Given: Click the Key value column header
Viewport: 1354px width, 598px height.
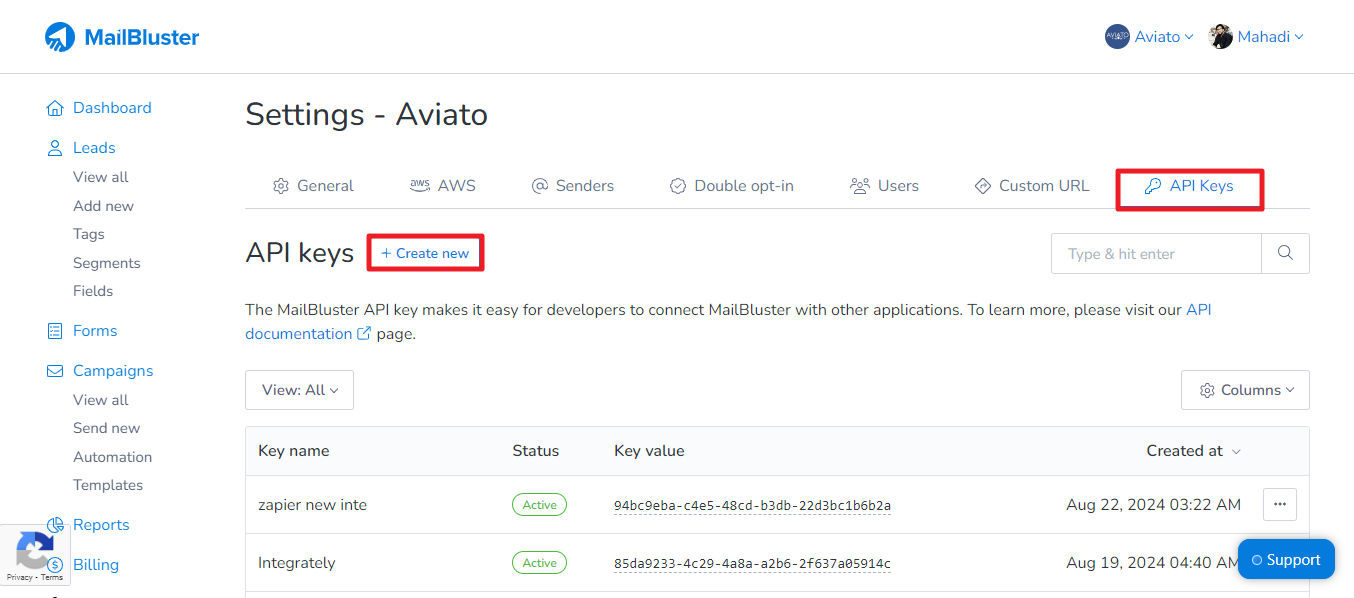Looking at the screenshot, I should 649,451.
